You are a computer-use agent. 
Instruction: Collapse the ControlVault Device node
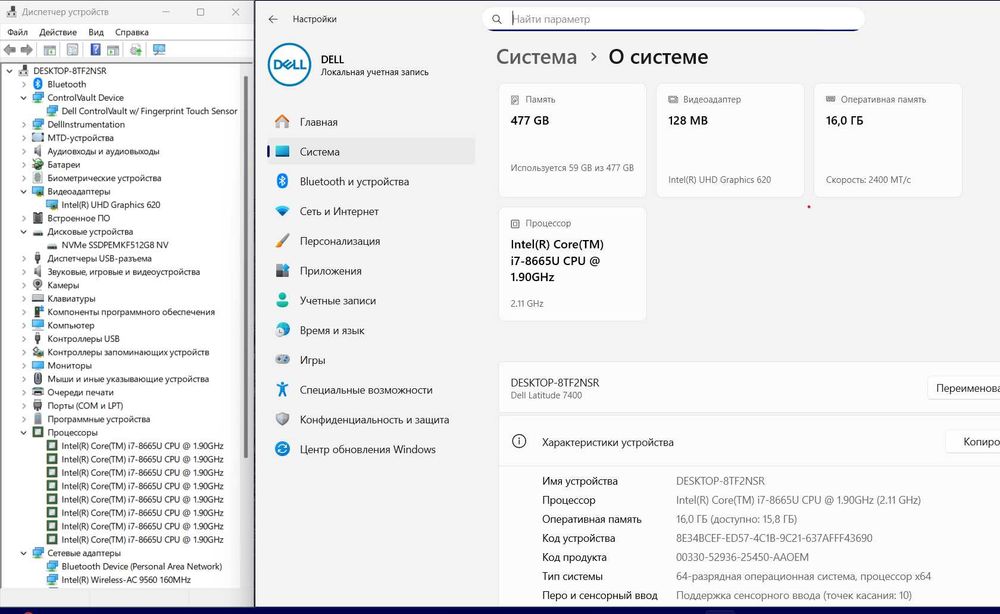[24, 98]
